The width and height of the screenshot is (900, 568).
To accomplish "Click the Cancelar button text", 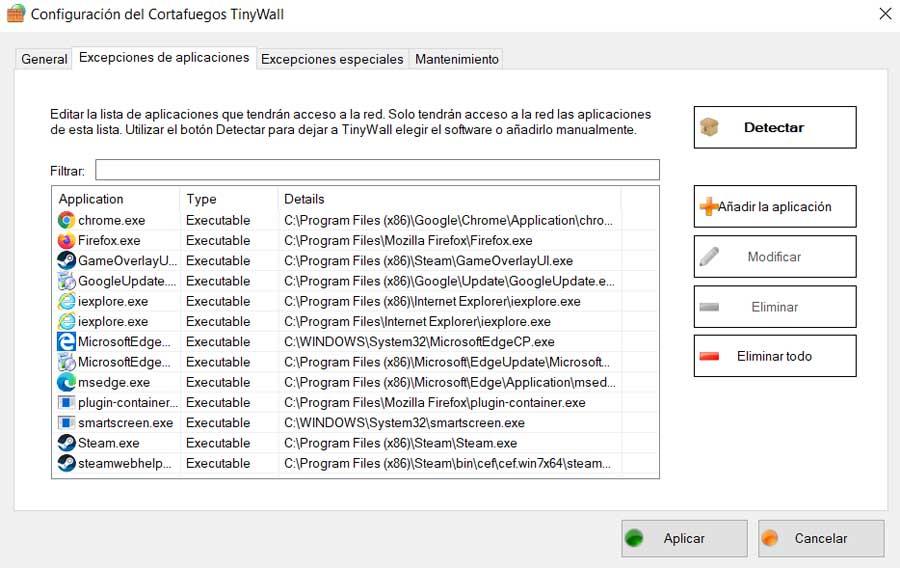I will click(x=821, y=538).
